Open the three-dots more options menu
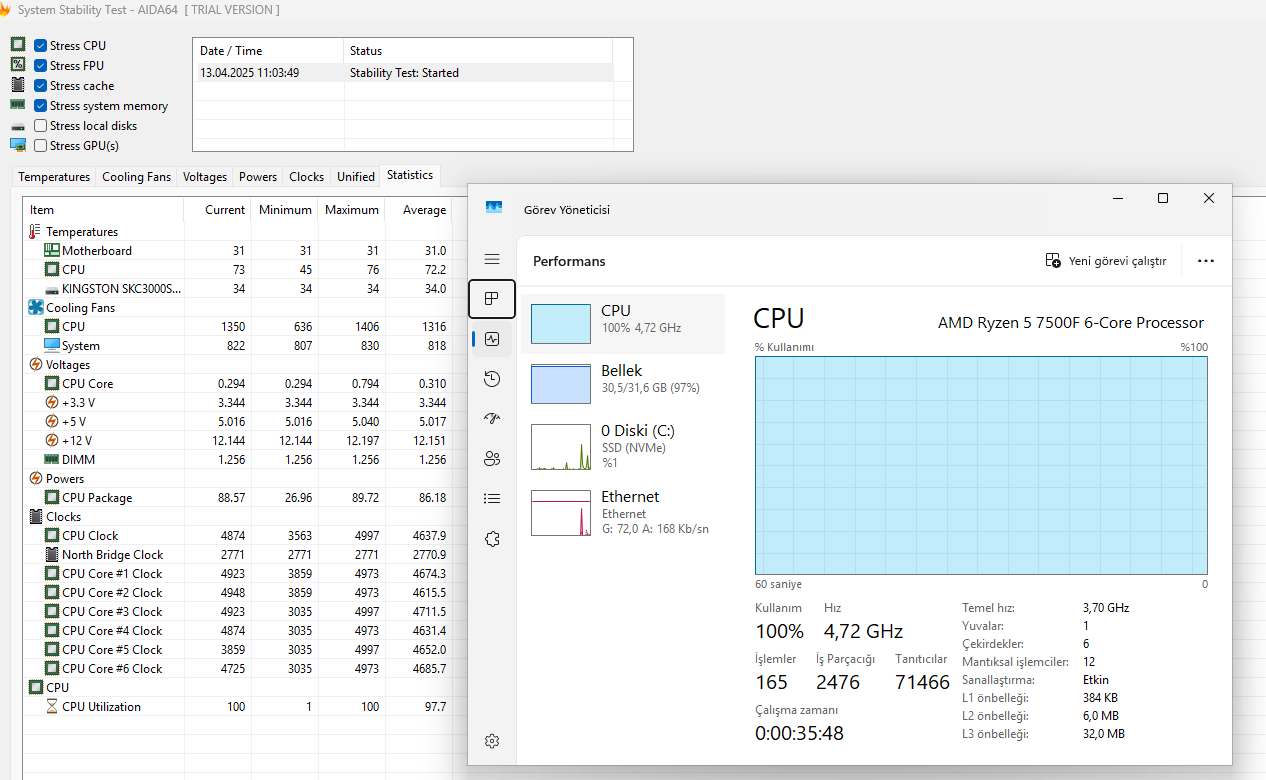The image size is (1266, 780). point(1206,261)
